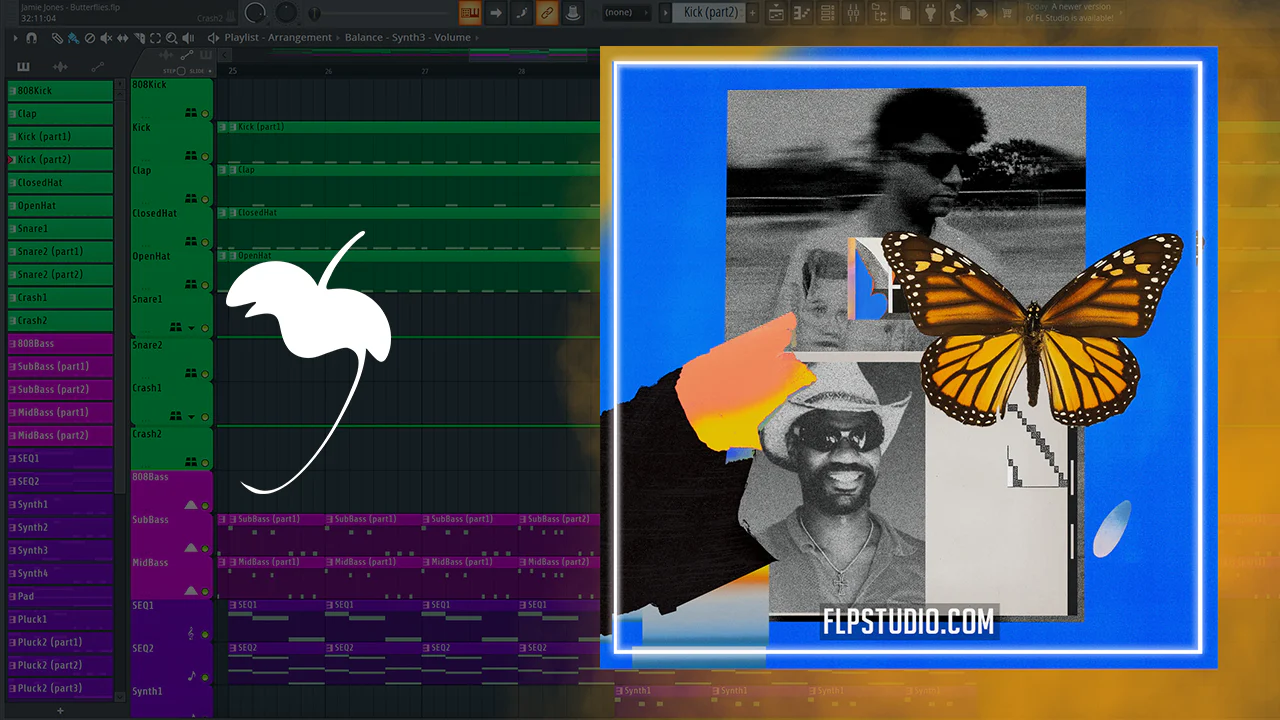Select the 808Kick pattern in the picker
The image size is (1280, 720).
tap(60, 90)
